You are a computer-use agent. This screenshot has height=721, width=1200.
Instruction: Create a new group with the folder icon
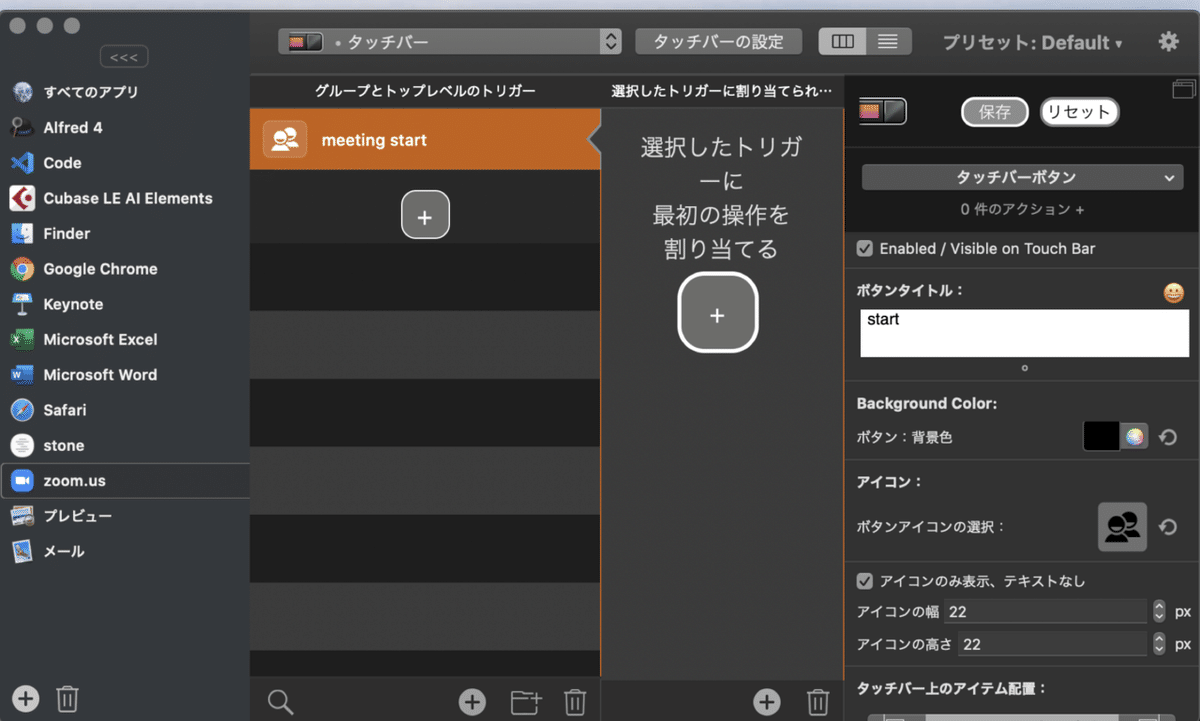point(524,701)
